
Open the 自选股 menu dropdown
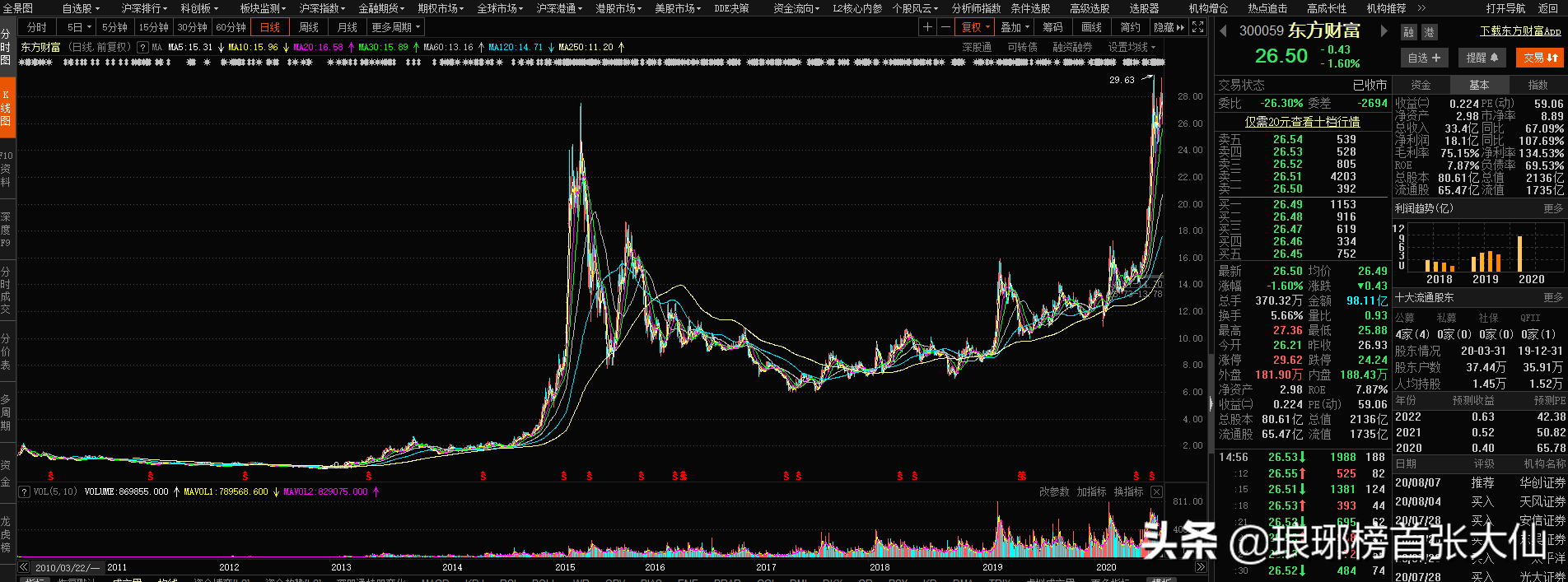click(81, 8)
